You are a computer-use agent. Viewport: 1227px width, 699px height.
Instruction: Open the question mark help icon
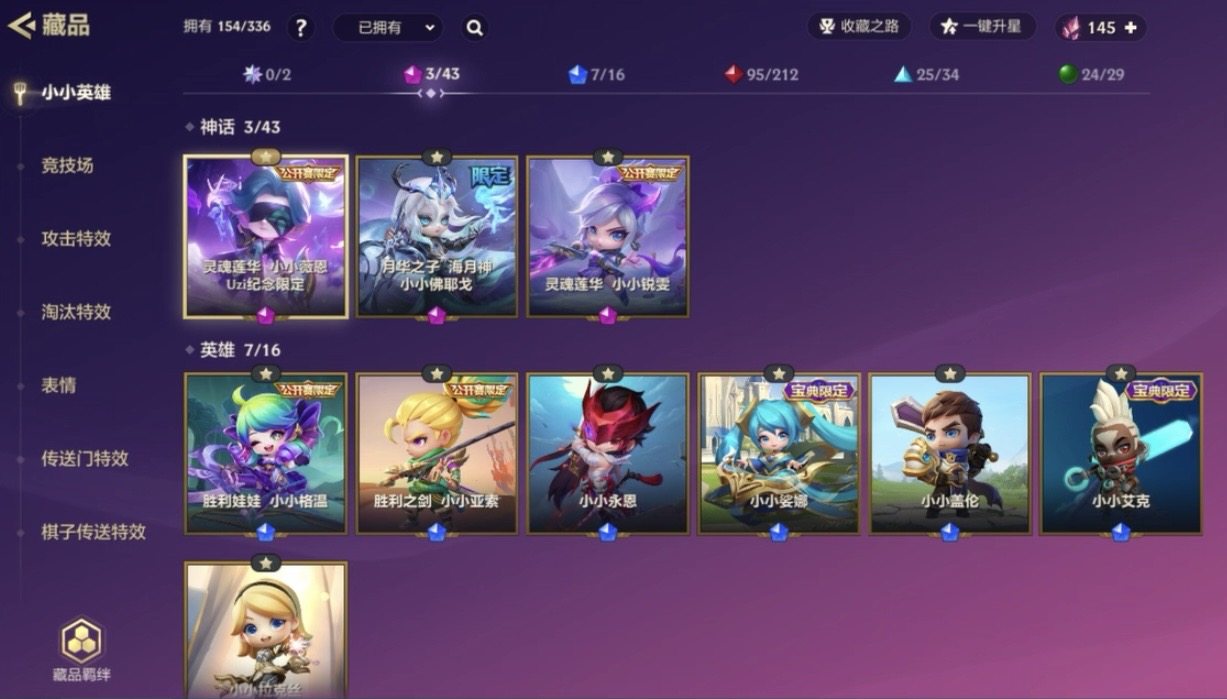301,28
